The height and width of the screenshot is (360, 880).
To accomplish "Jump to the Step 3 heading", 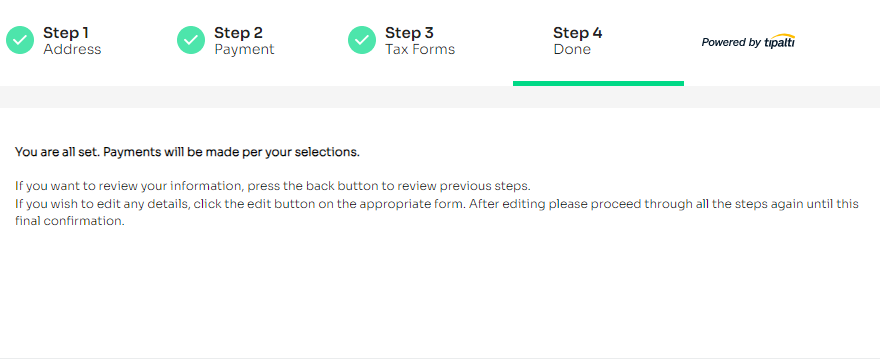I will (x=409, y=33).
